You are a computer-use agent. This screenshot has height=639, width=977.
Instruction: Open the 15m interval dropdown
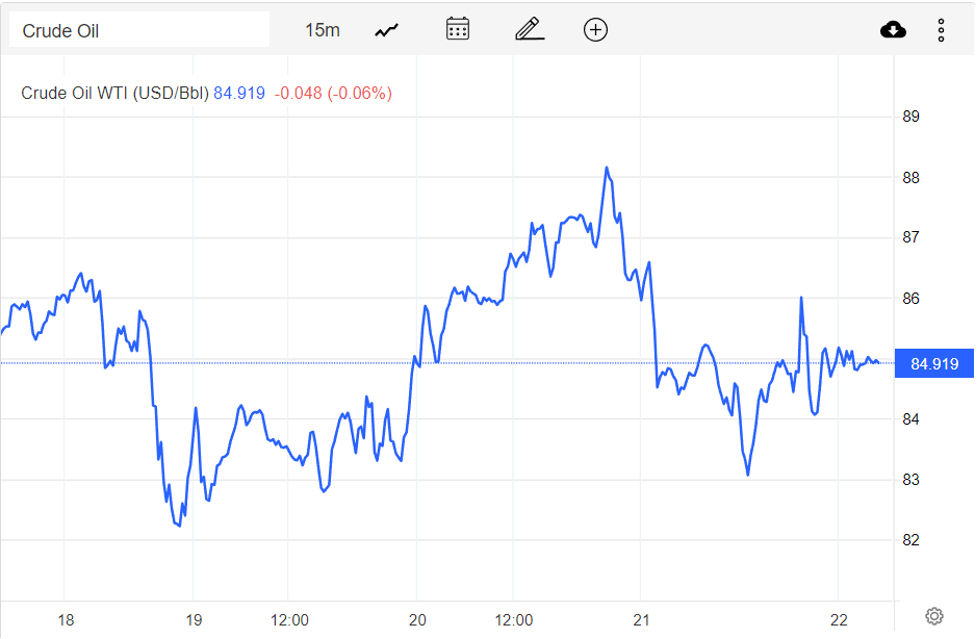pyautogui.click(x=322, y=30)
